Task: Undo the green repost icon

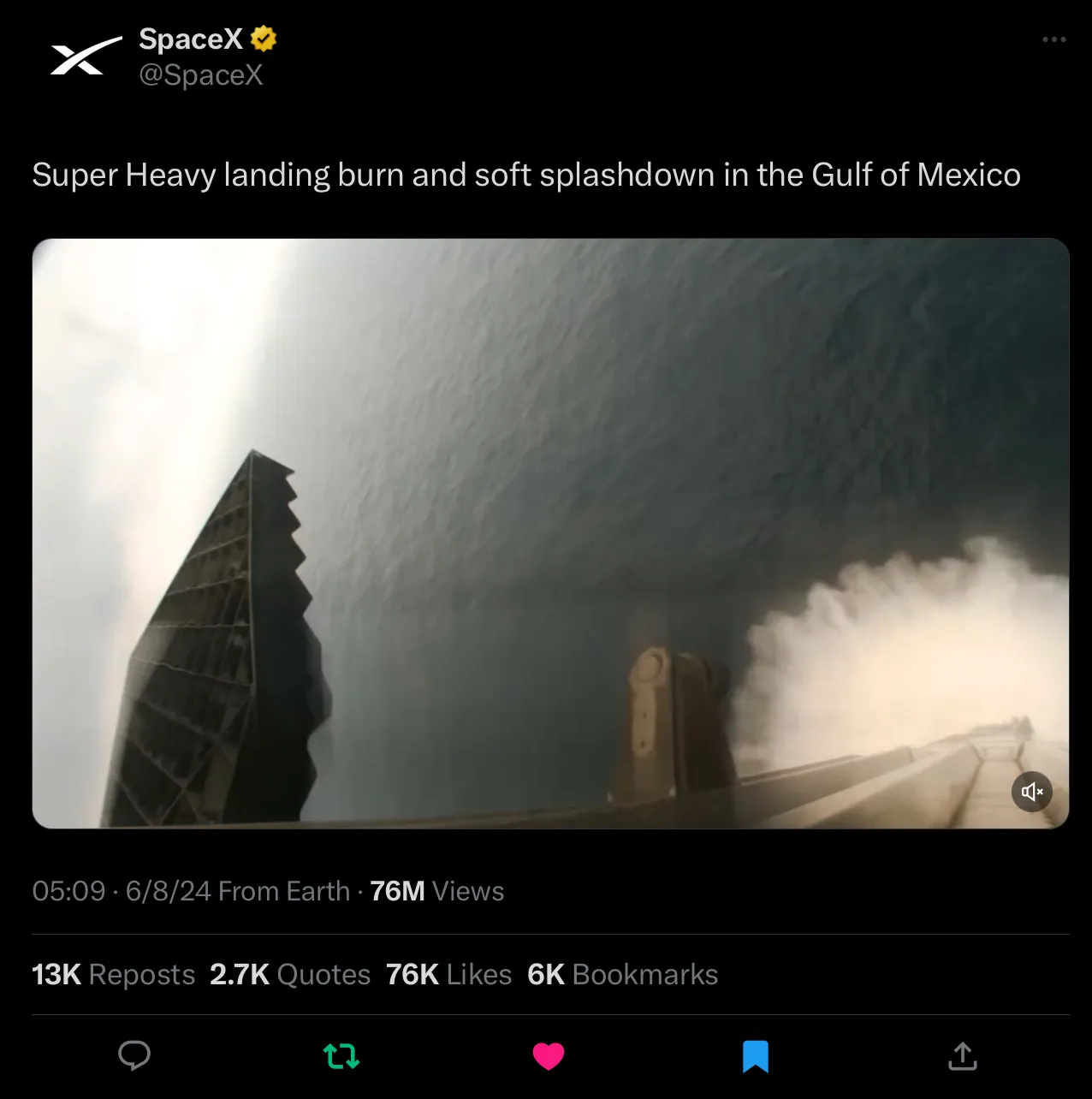Action: pyautogui.click(x=341, y=1056)
